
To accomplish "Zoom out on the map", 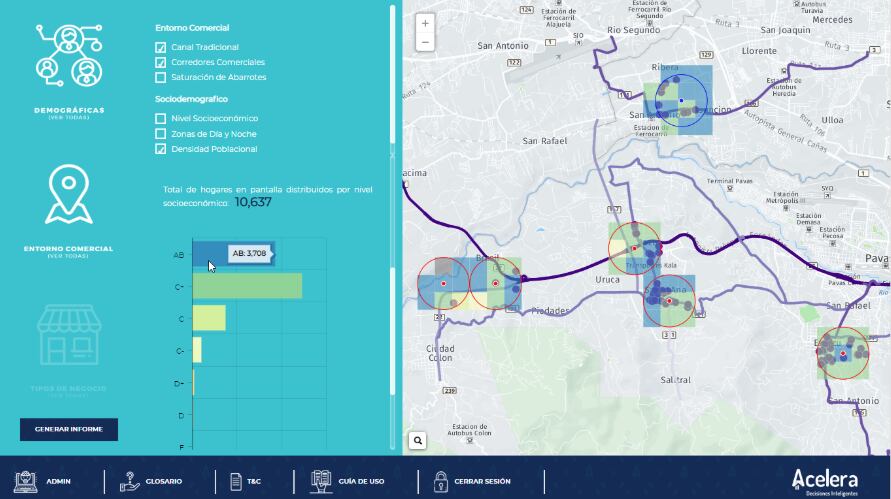I will [x=426, y=42].
